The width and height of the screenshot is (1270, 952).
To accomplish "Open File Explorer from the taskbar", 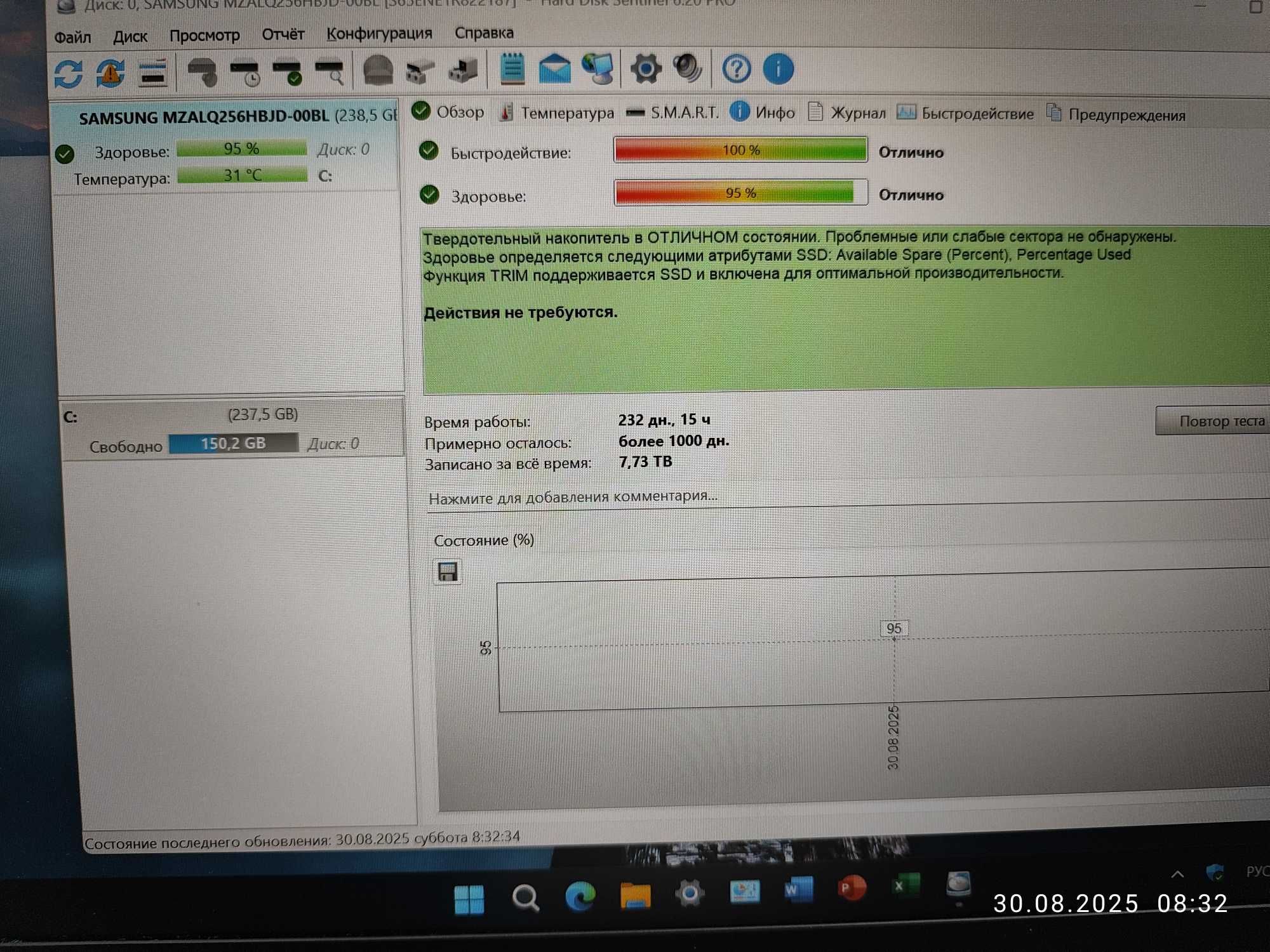I will [x=636, y=895].
